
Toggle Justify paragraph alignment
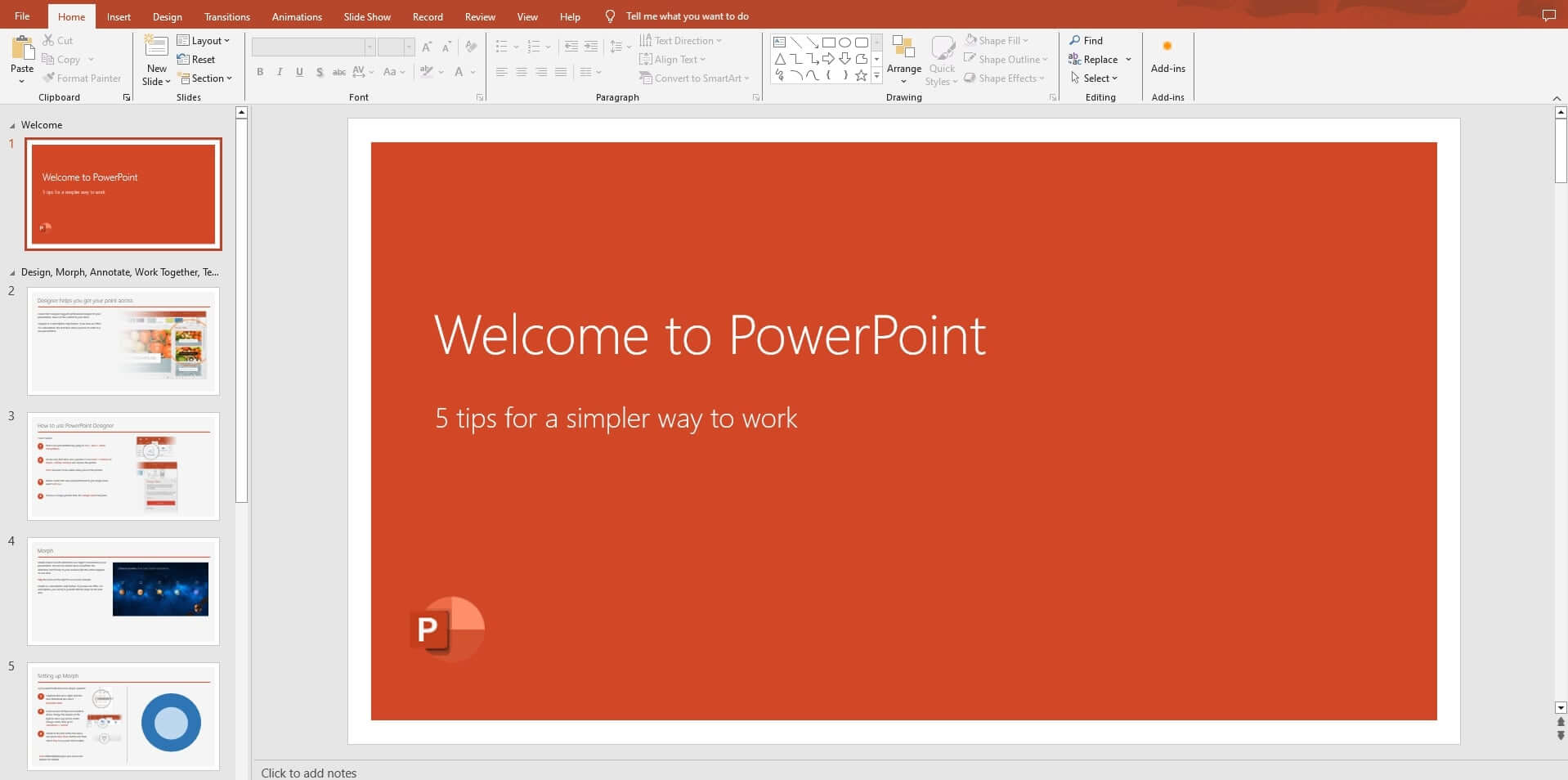pos(560,72)
